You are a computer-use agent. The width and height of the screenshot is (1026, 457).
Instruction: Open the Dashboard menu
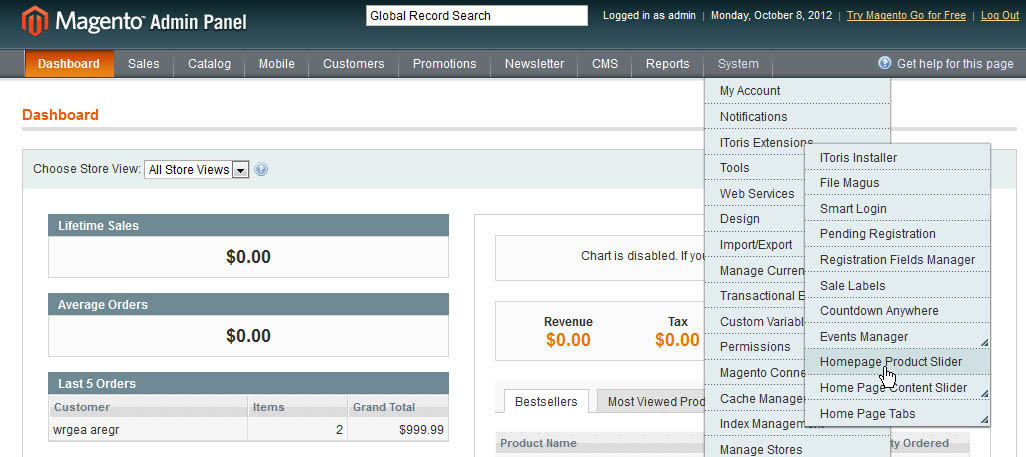[x=69, y=64]
